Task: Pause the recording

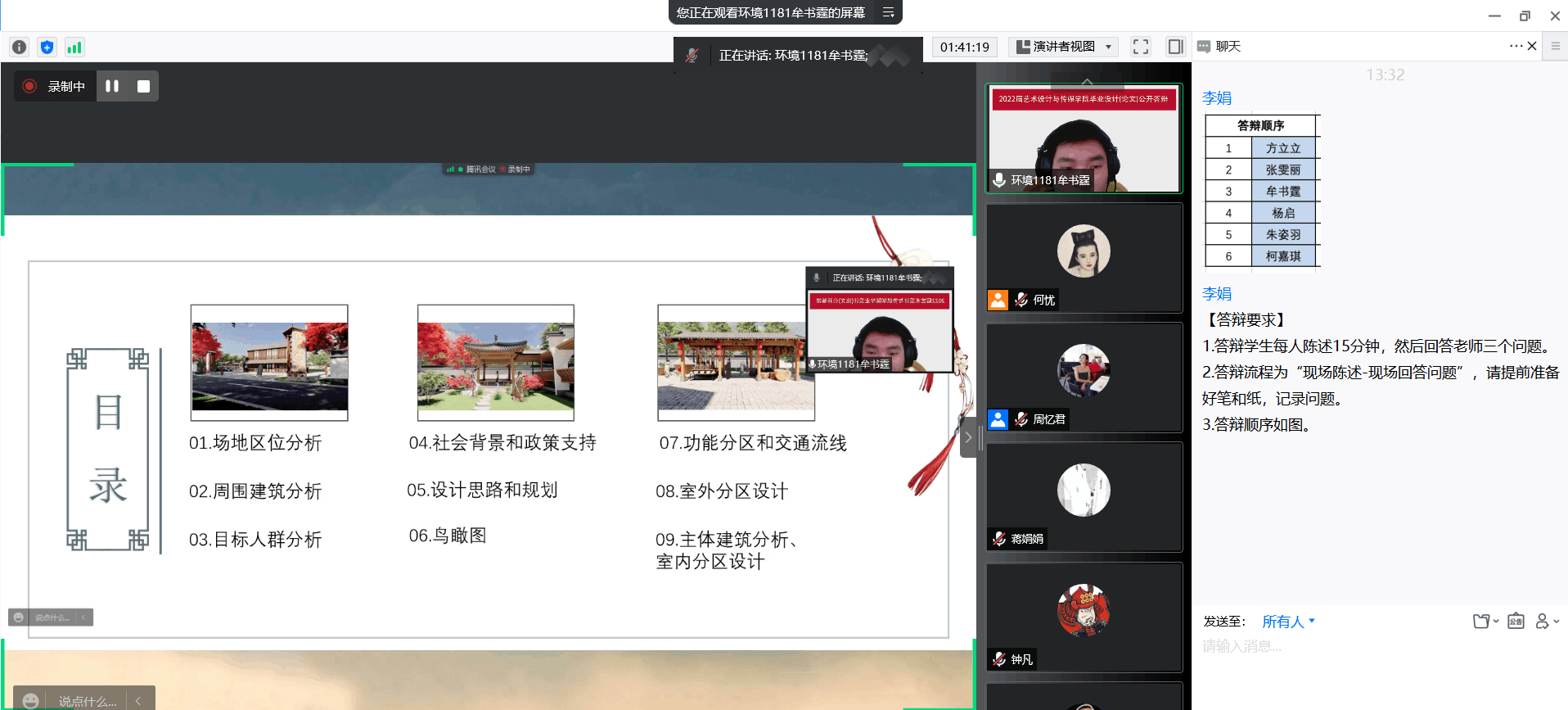Action: 112,86
